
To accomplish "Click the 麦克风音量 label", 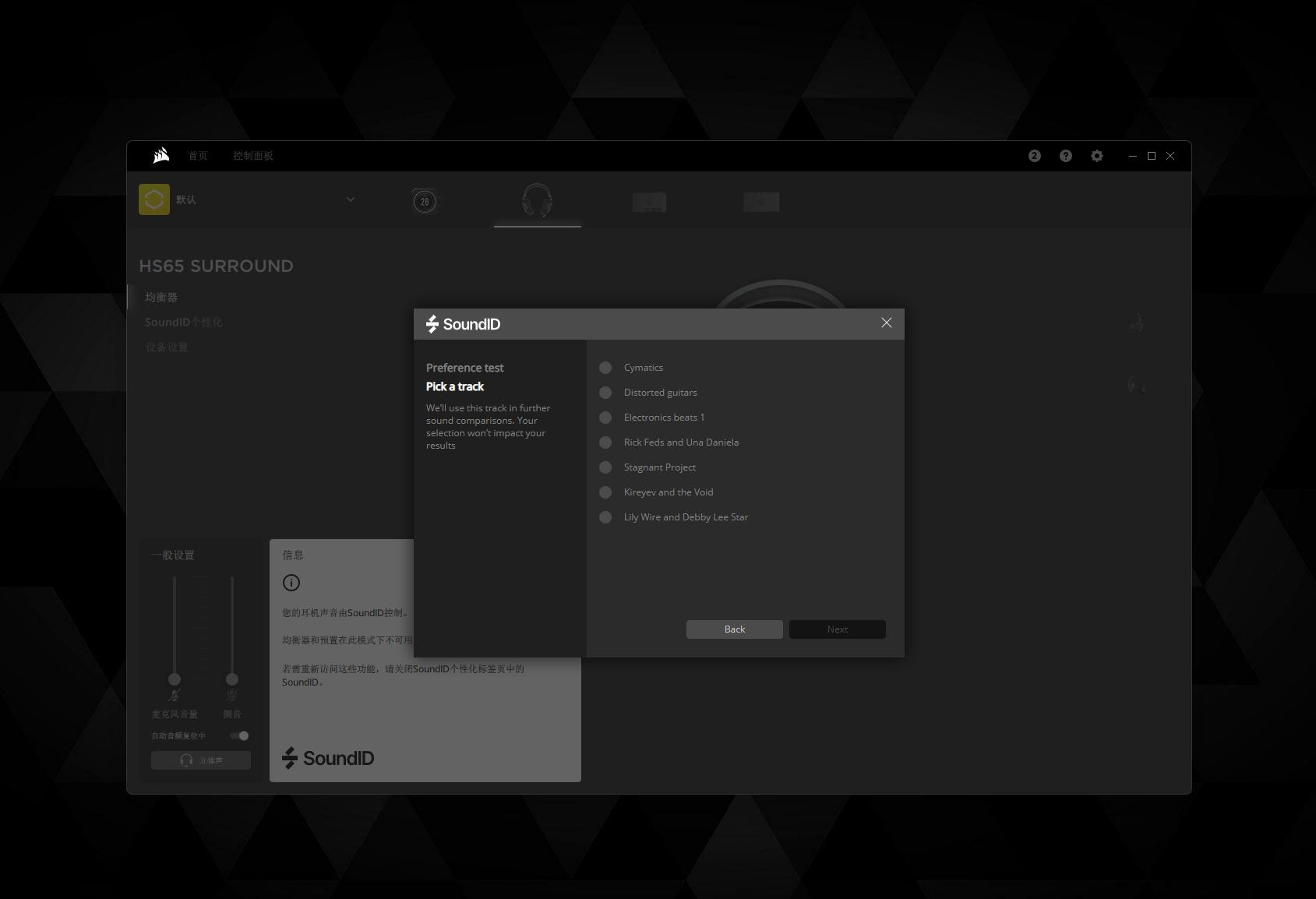I will click(x=175, y=714).
